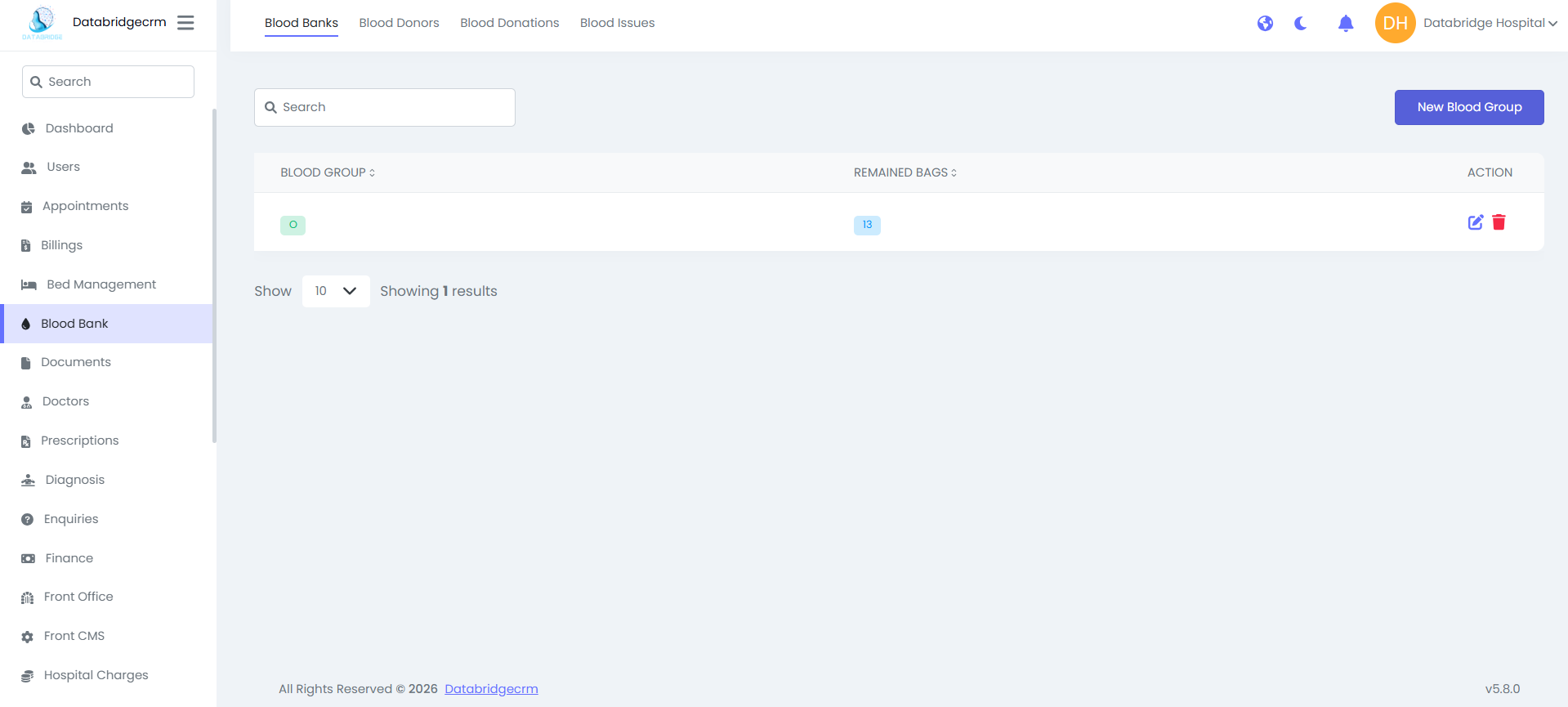Image resolution: width=1568 pixels, height=707 pixels.
Task: Click the Blood Bank droplet icon
Action: click(26, 324)
